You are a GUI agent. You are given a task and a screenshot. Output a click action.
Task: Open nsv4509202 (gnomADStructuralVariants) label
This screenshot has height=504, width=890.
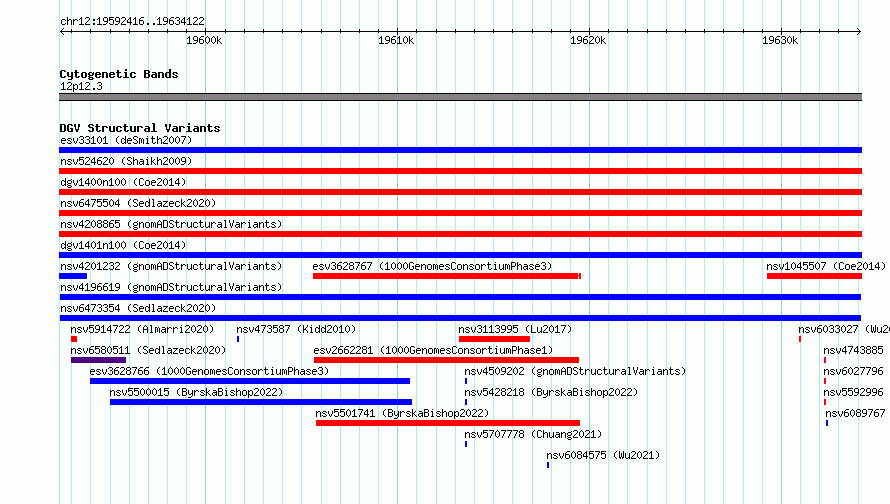(575, 371)
